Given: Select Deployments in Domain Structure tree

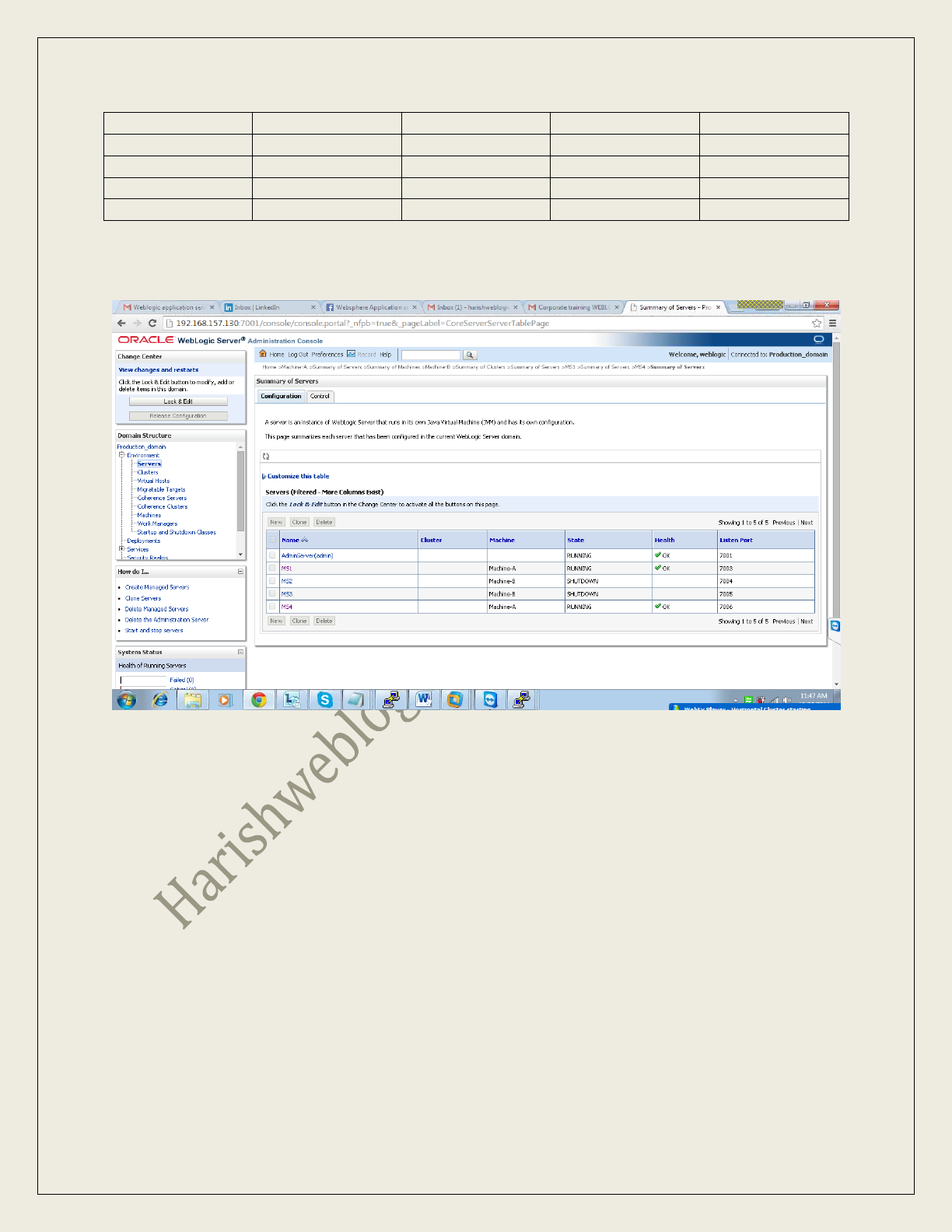Looking at the screenshot, I should click(144, 541).
